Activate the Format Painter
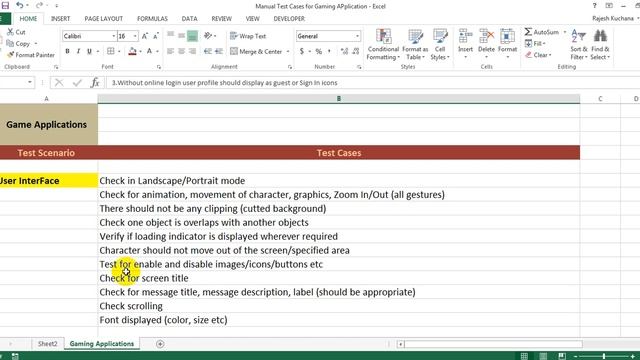The image size is (640, 360). tap(31, 55)
